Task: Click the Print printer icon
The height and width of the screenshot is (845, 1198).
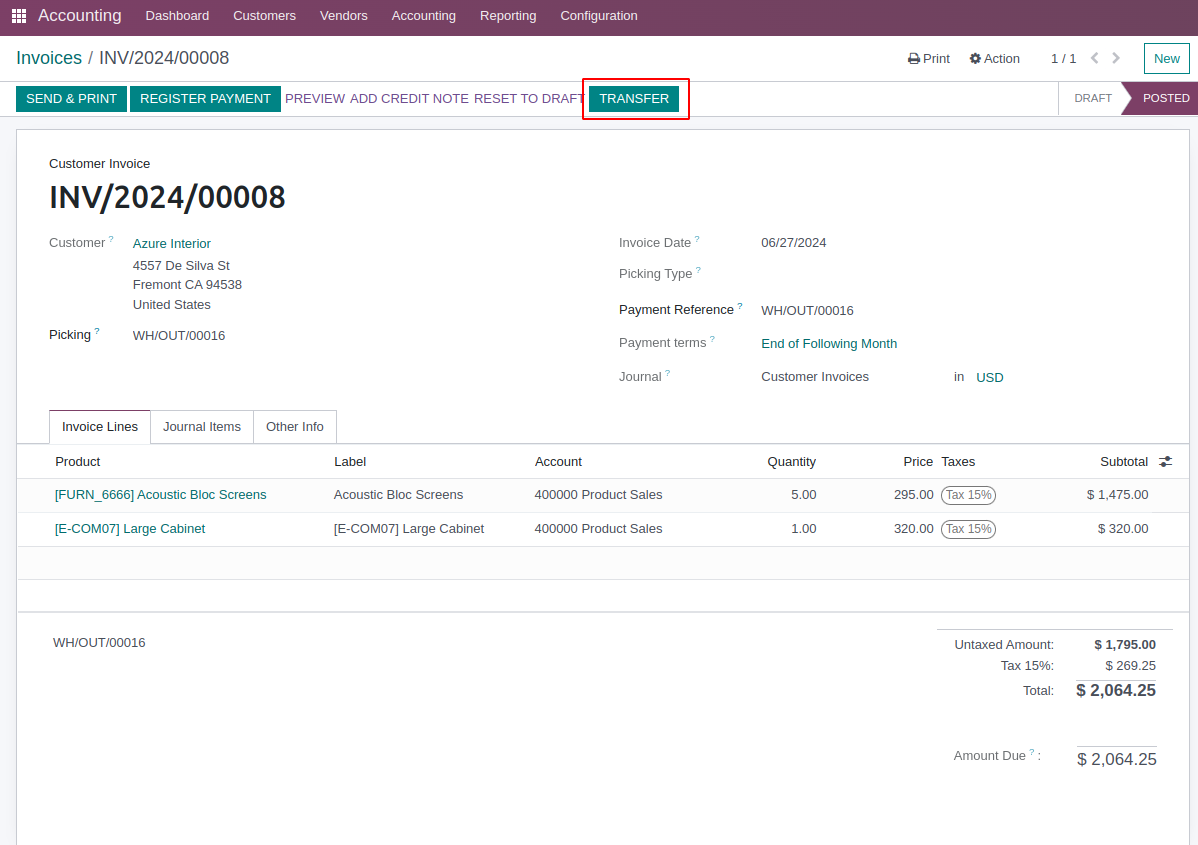Action: pos(913,59)
